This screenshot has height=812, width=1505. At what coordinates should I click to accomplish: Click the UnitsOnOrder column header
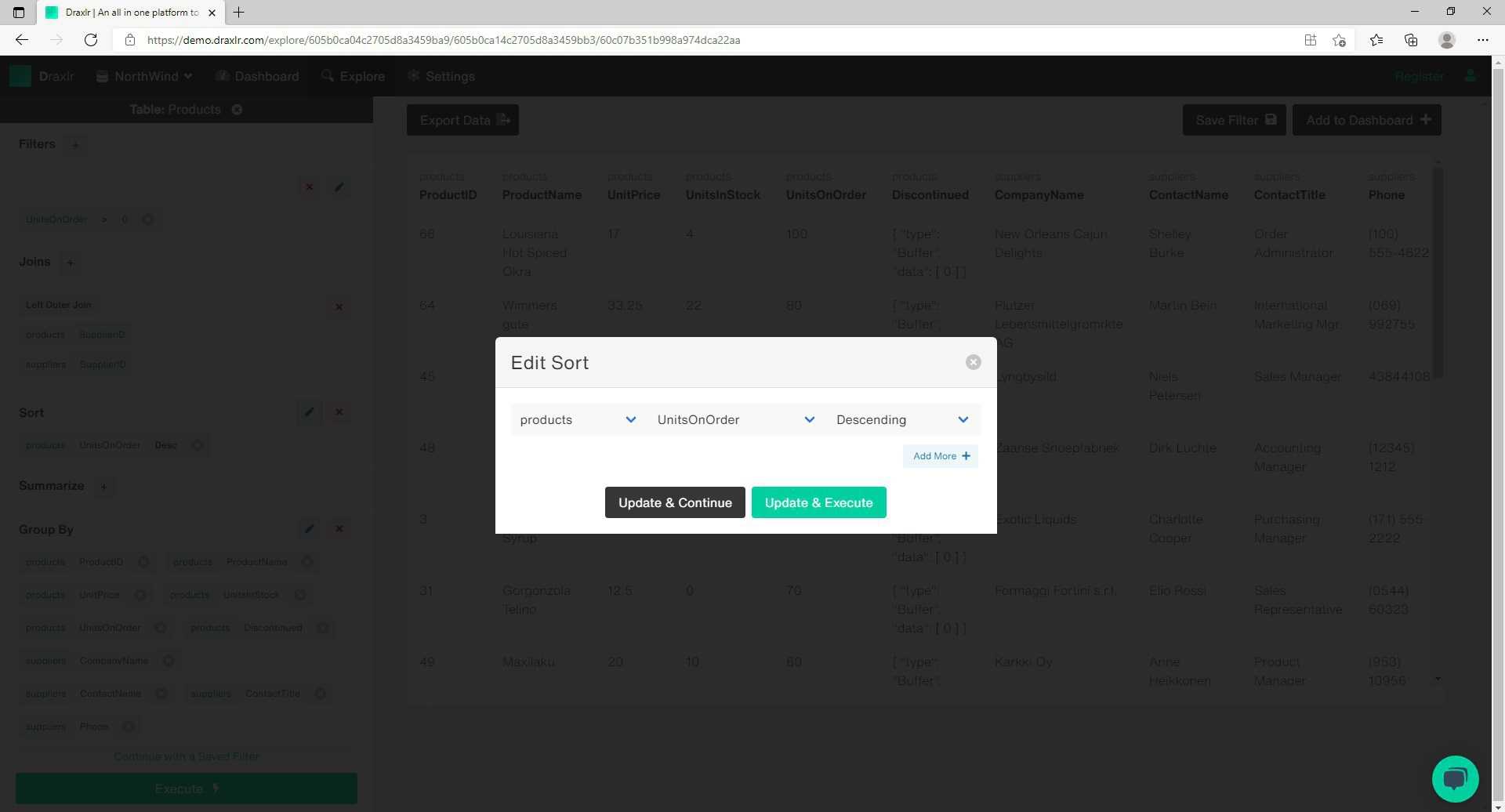click(x=825, y=195)
